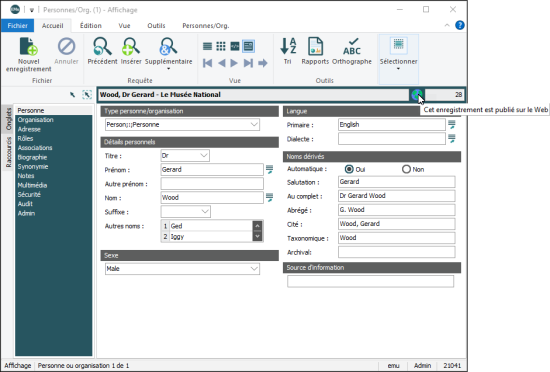
Task: Open quick access toolbar dropdown
Action: tap(32, 10)
